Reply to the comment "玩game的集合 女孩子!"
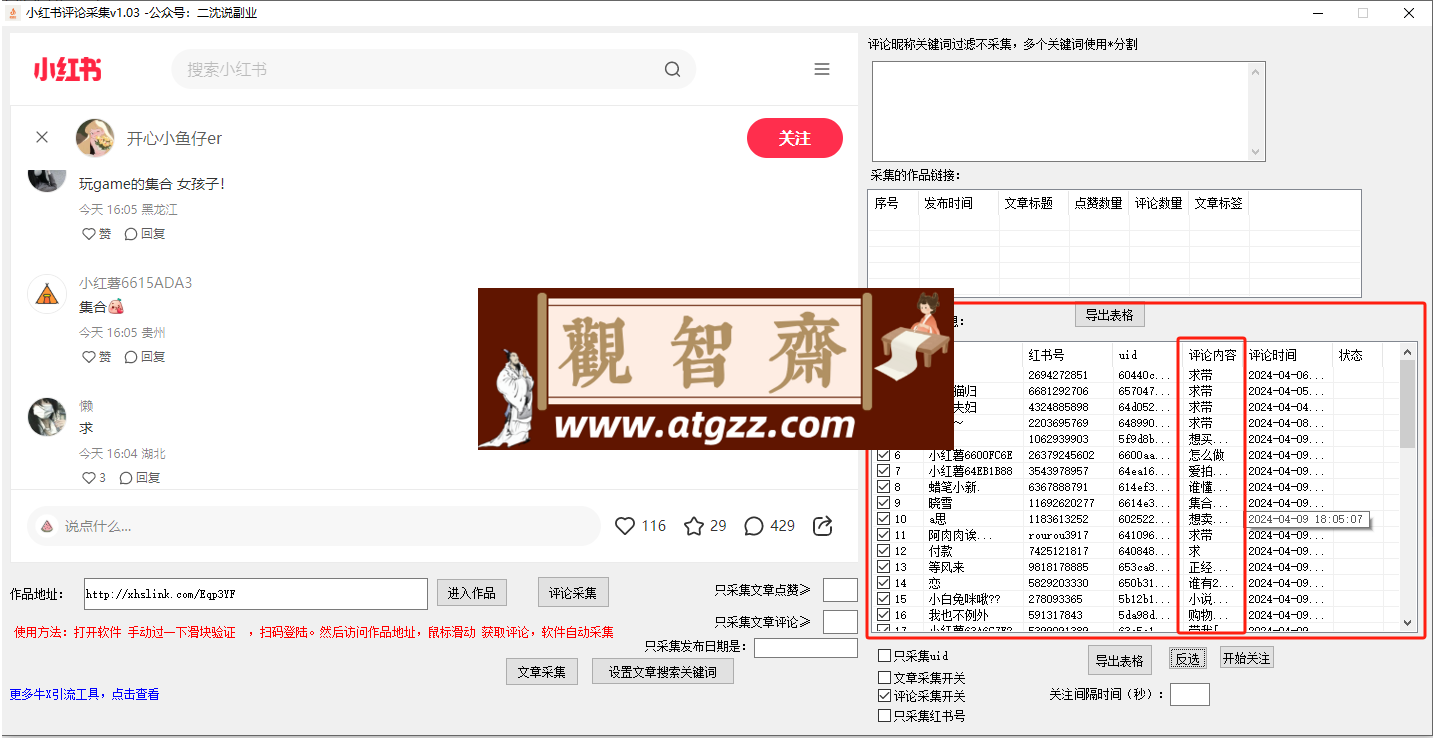Image resolution: width=1433 pixels, height=738 pixels. (x=145, y=234)
